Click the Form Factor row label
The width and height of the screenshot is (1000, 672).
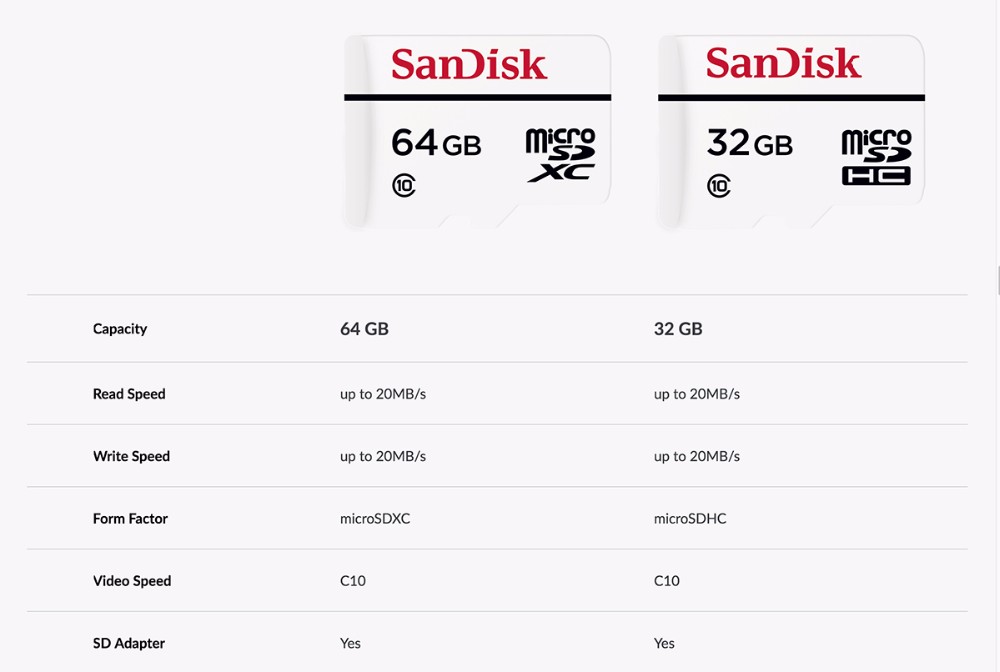[x=130, y=519]
